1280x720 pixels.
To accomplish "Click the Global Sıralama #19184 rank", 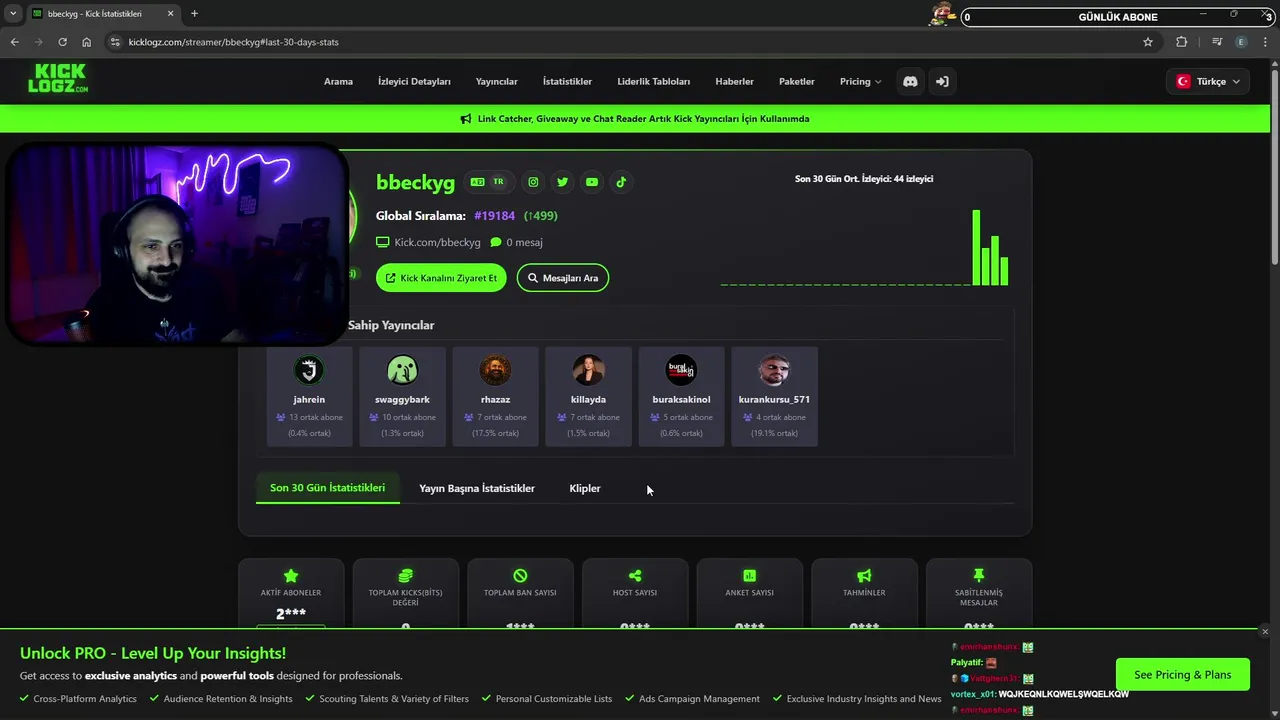I will 494,216.
